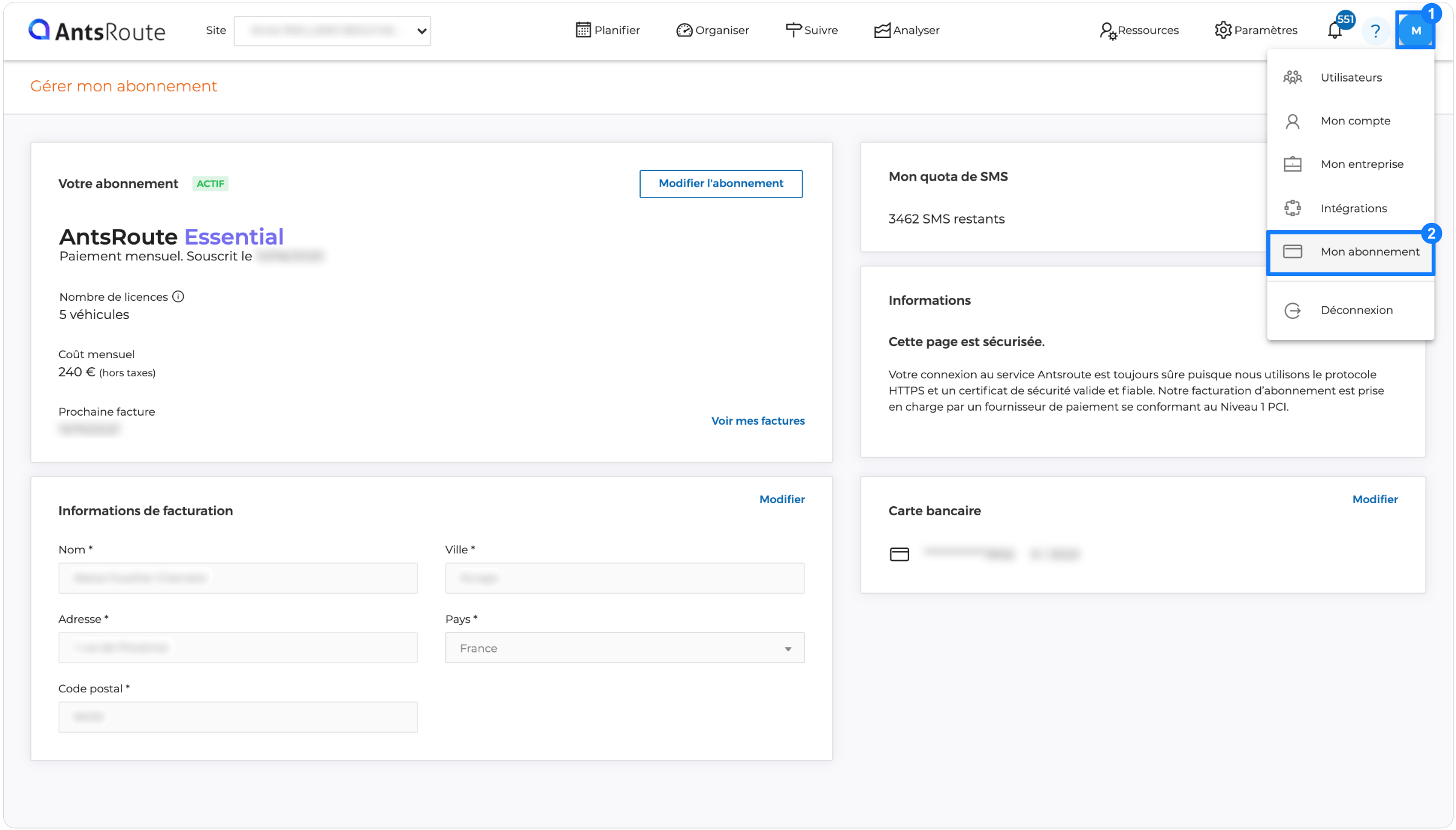1456x830 pixels.
Task: Click the 'Gérer mon abonnement' page title
Action: 123,86
